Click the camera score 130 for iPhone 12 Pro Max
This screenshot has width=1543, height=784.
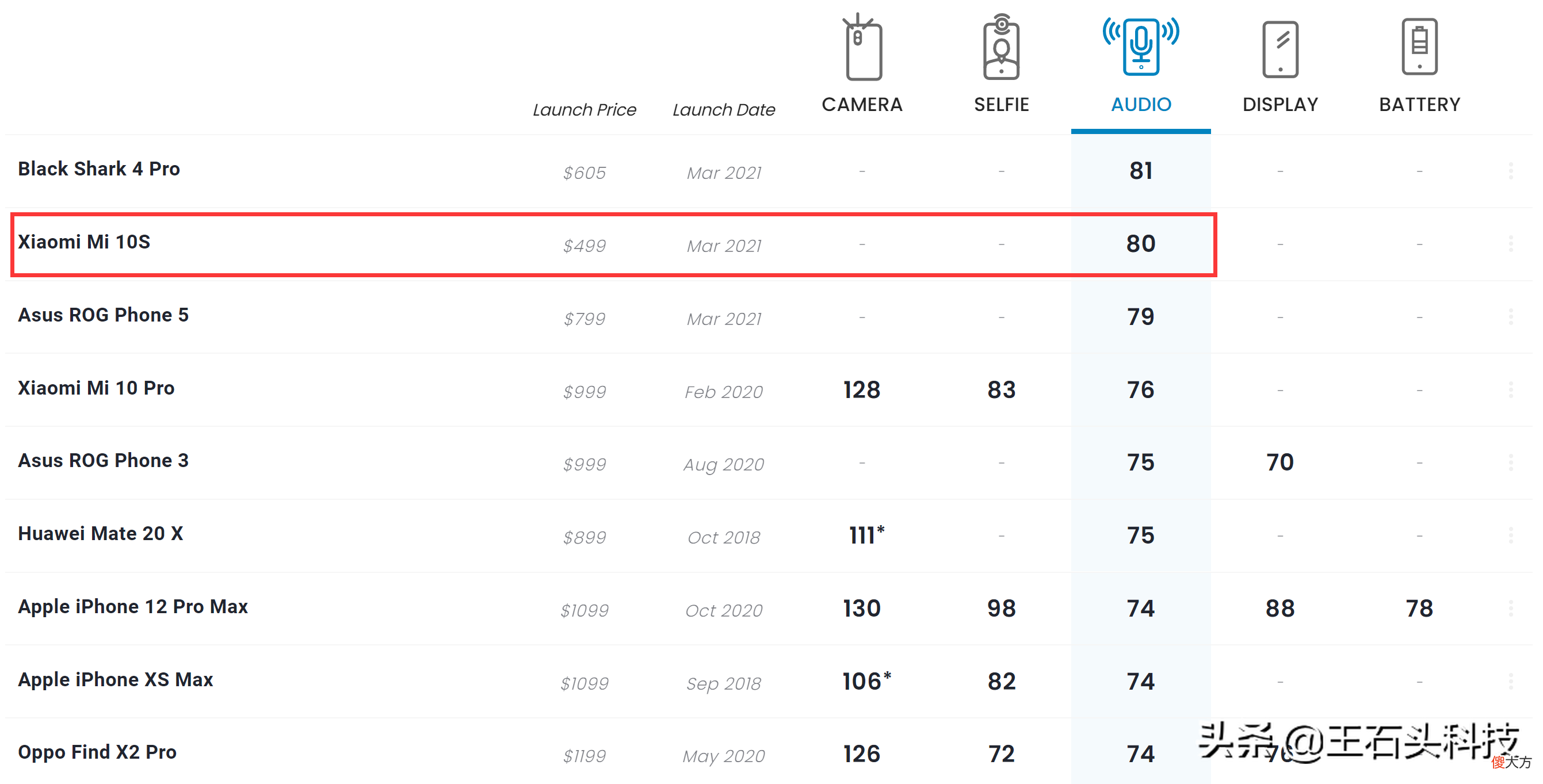coord(862,609)
